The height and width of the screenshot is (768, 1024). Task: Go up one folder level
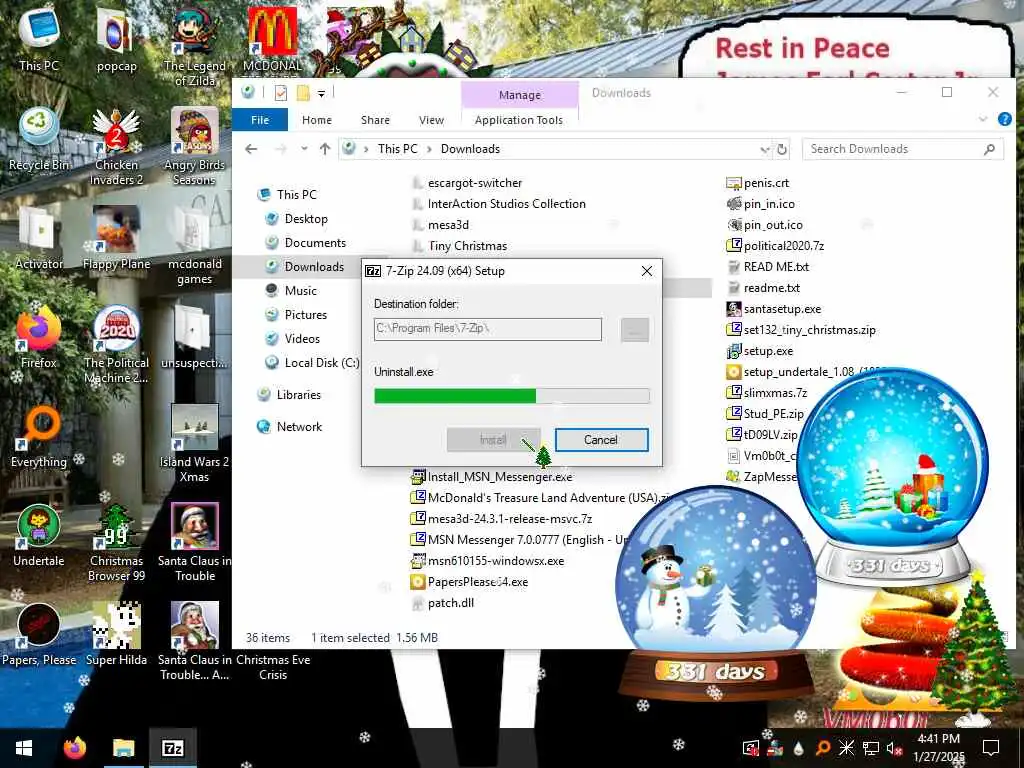coord(325,149)
